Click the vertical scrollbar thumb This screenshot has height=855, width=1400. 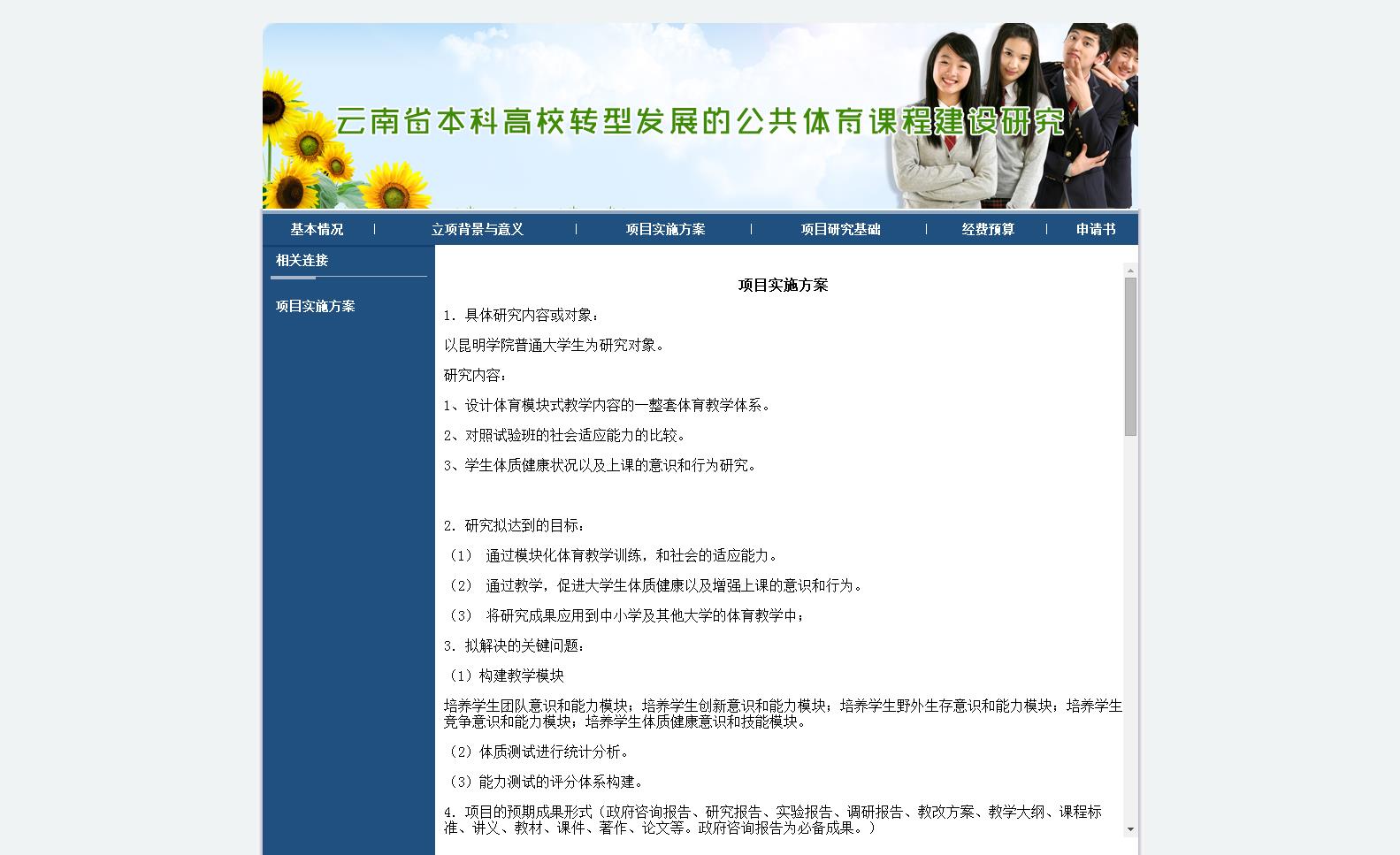pyautogui.click(x=1130, y=355)
